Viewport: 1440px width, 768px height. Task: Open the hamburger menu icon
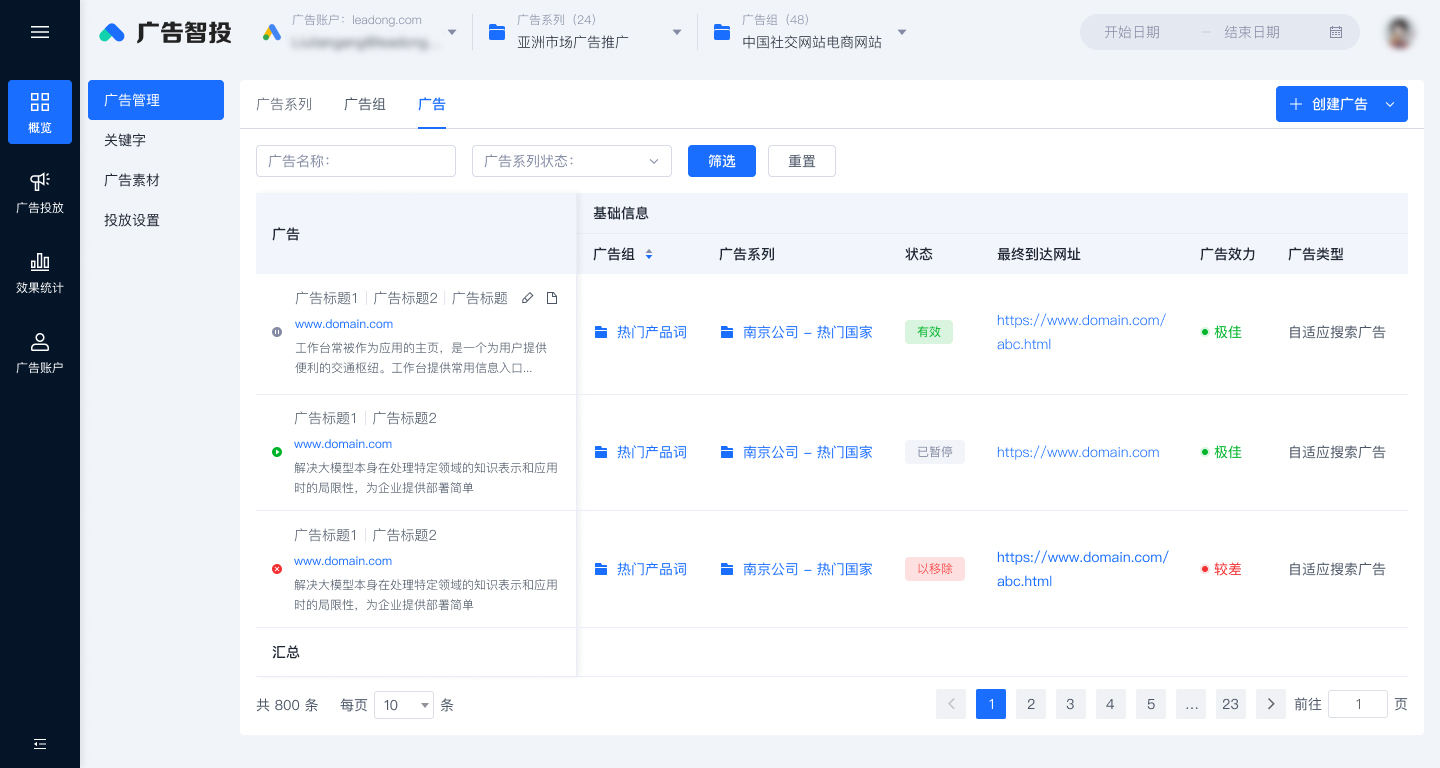click(40, 32)
